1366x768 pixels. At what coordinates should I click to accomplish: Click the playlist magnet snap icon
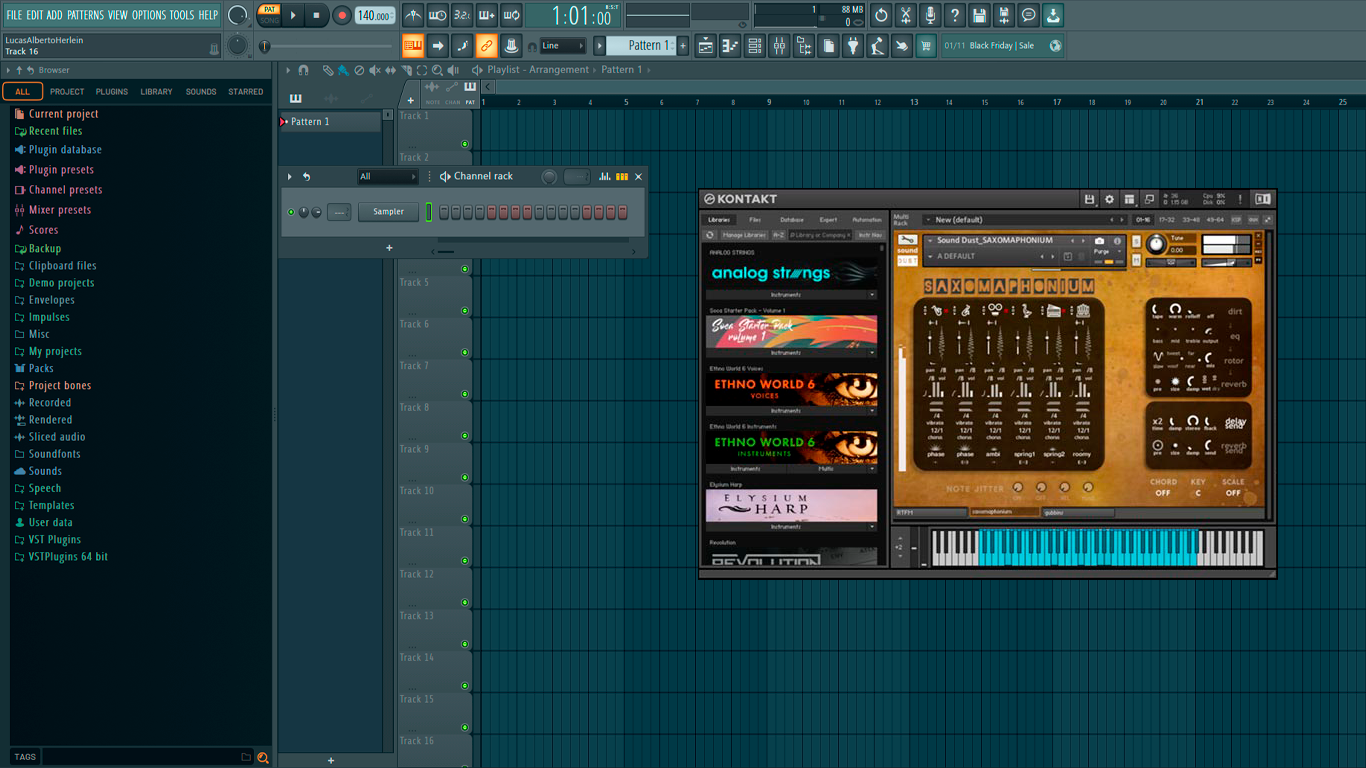[304, 70]
